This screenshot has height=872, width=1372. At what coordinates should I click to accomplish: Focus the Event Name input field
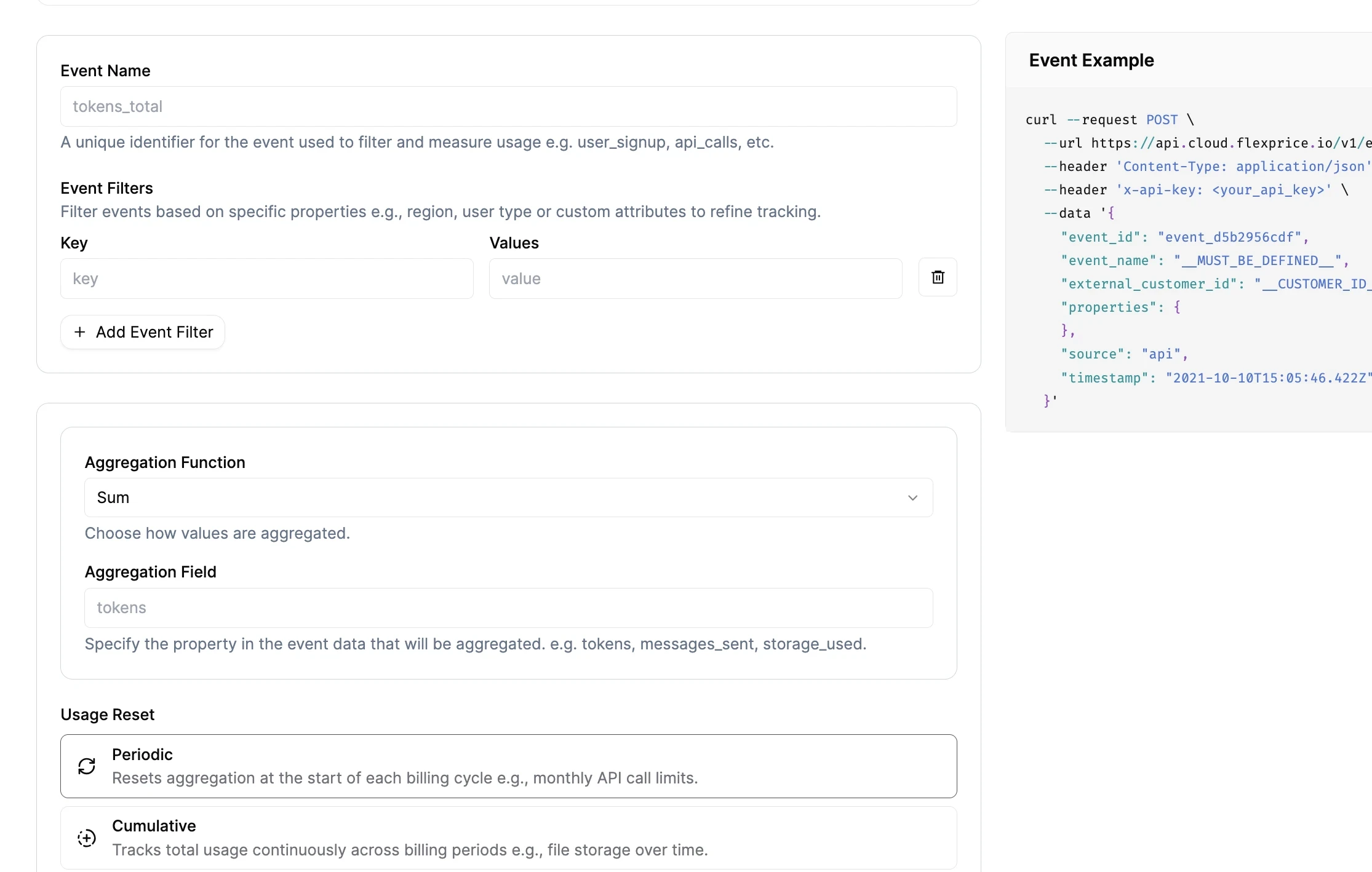[508, 106]
